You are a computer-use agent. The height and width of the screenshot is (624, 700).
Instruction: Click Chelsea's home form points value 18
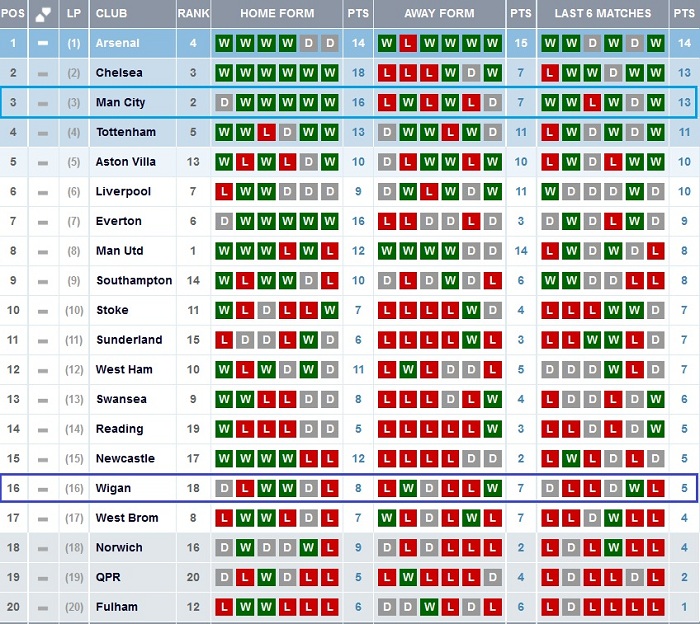(x=358, y=73)
